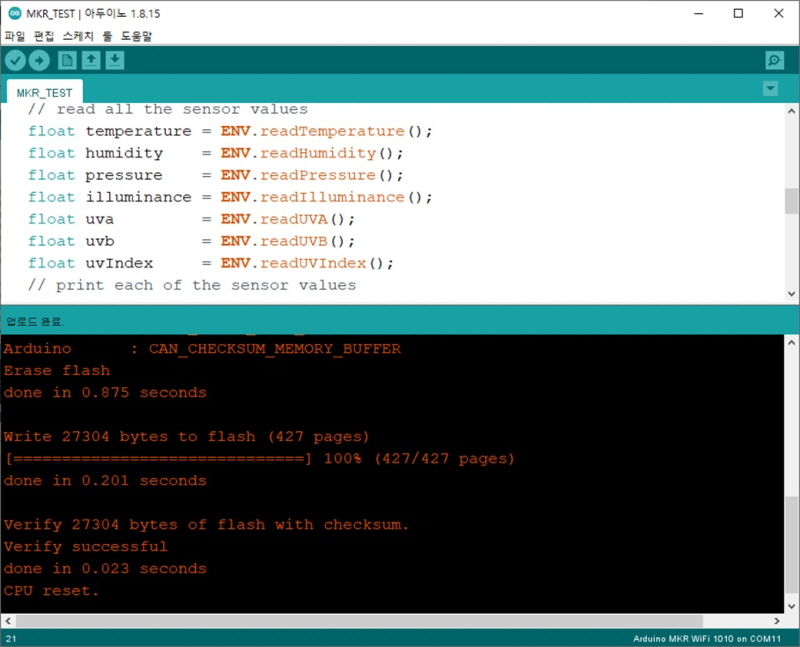Click ENV.readHumidity() in the code
Screen dimensions: 800x647
click(x=312, y=153)
